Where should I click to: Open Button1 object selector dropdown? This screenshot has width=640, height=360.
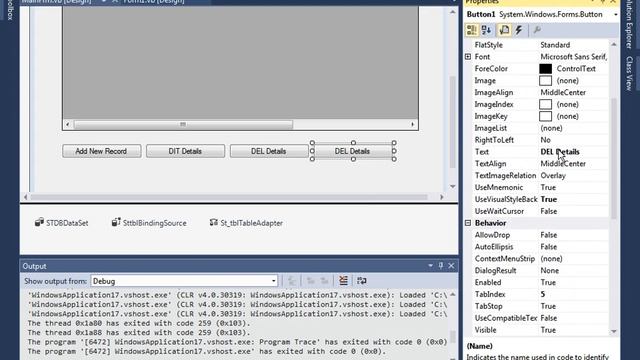pos(615,15)
